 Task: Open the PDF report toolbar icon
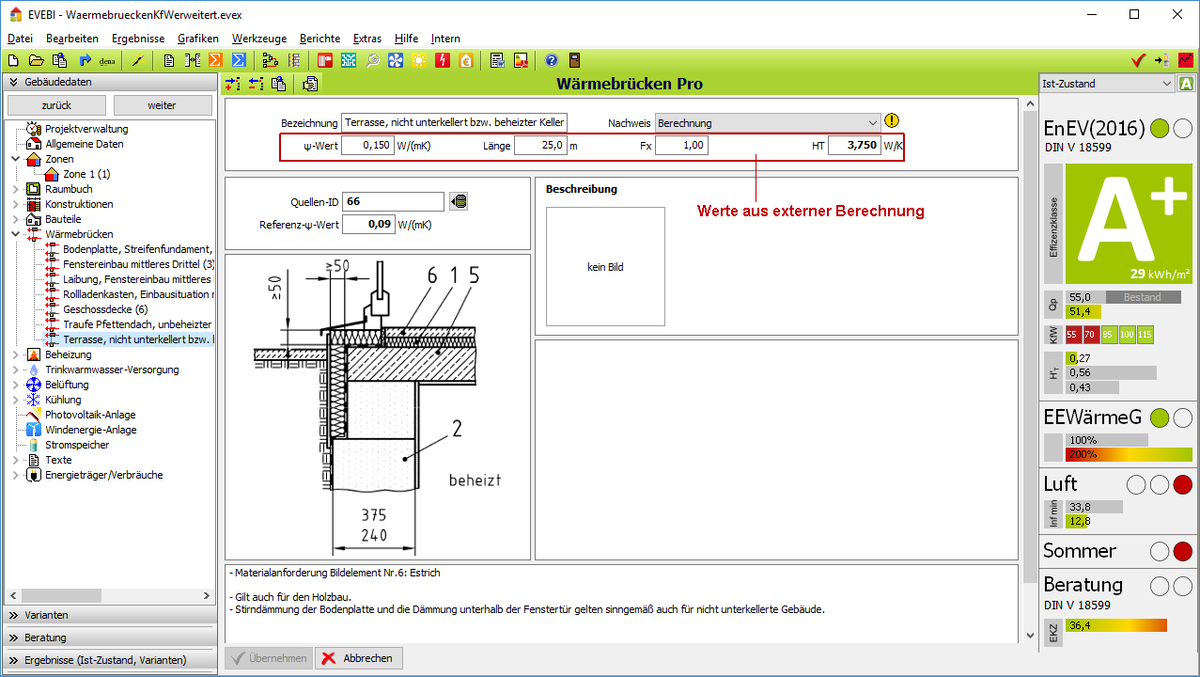point(521,60)
